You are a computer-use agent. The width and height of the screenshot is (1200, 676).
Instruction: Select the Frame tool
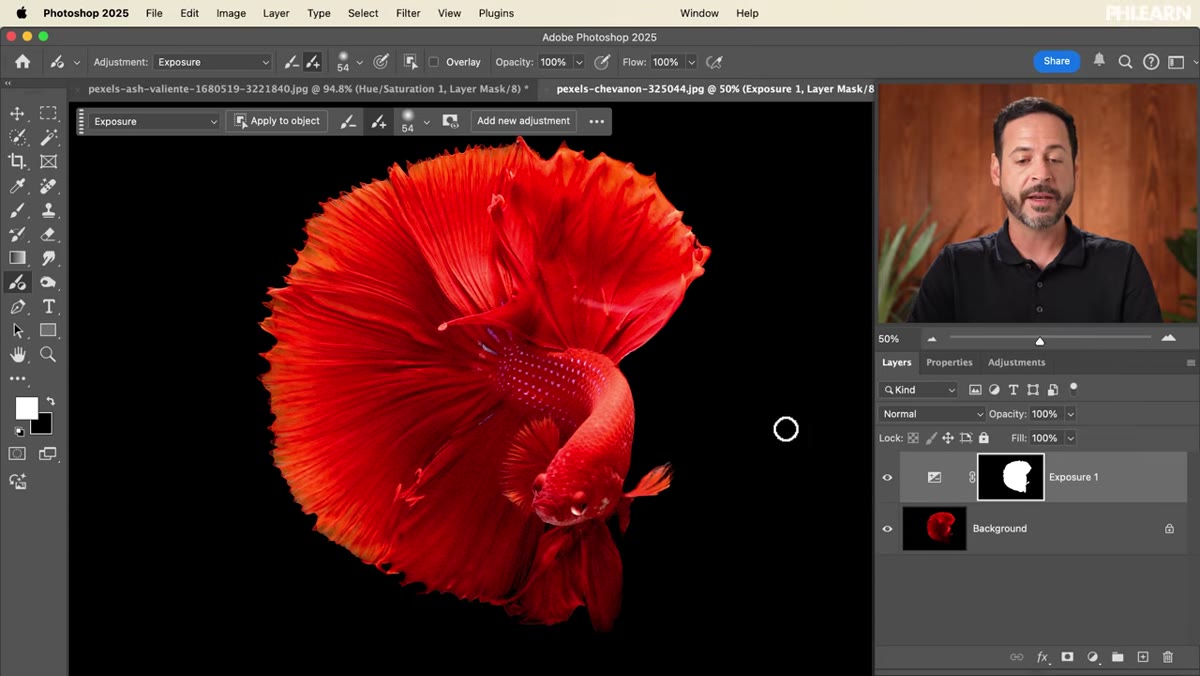(48, 161)
